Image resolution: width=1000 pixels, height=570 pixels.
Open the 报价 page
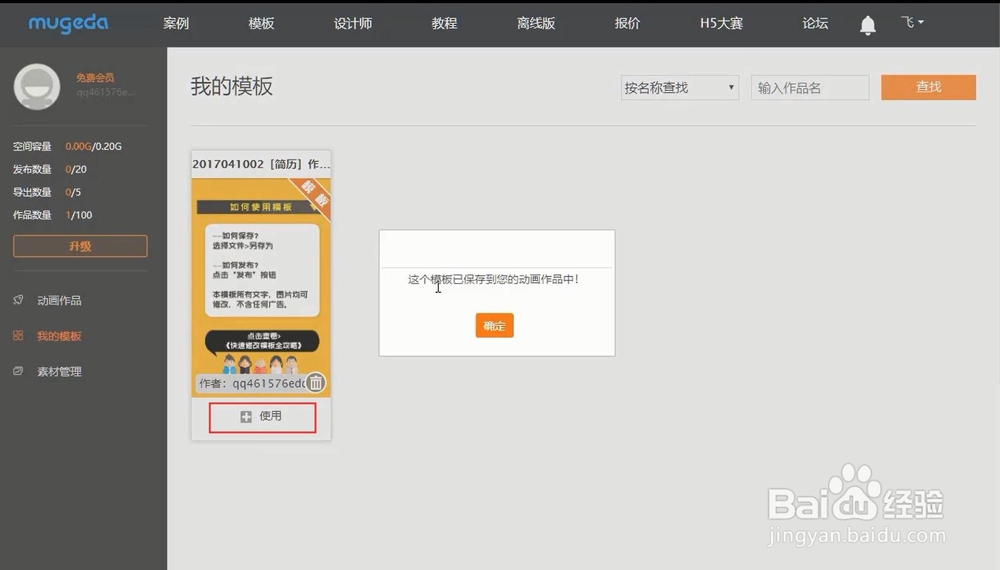[x=628, y=24]
